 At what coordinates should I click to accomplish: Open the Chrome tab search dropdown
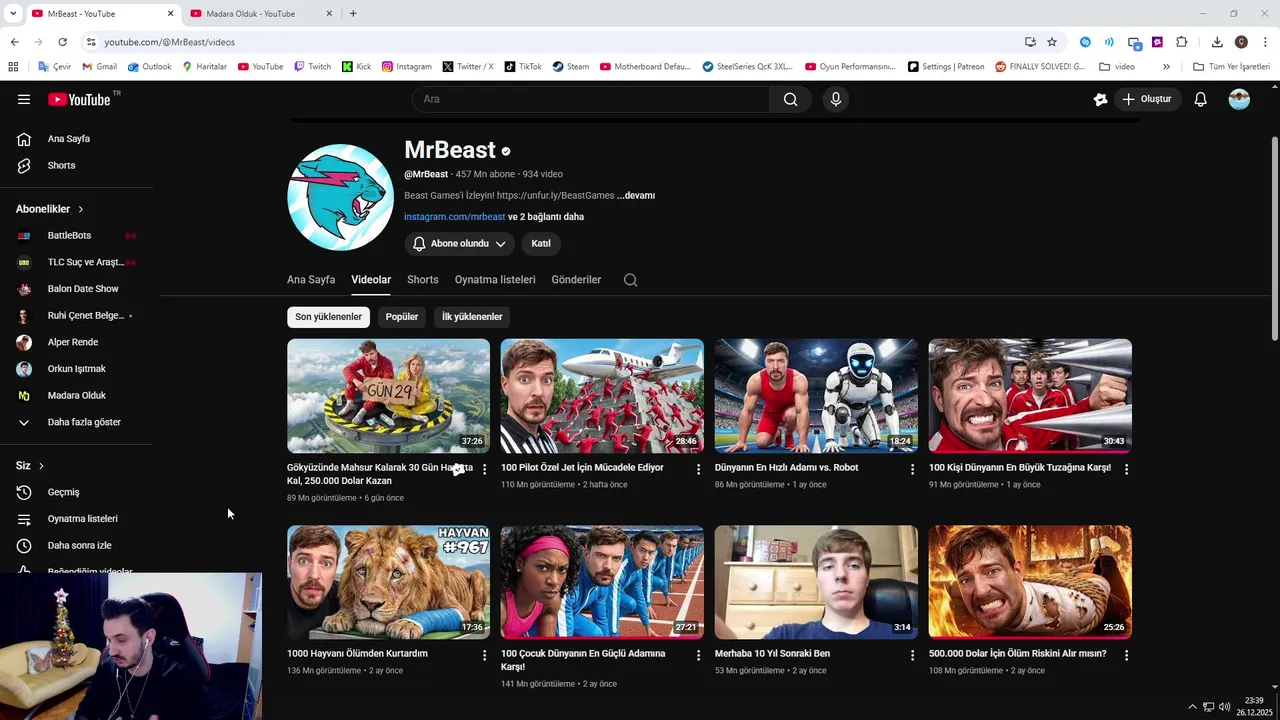pos(13,13)
